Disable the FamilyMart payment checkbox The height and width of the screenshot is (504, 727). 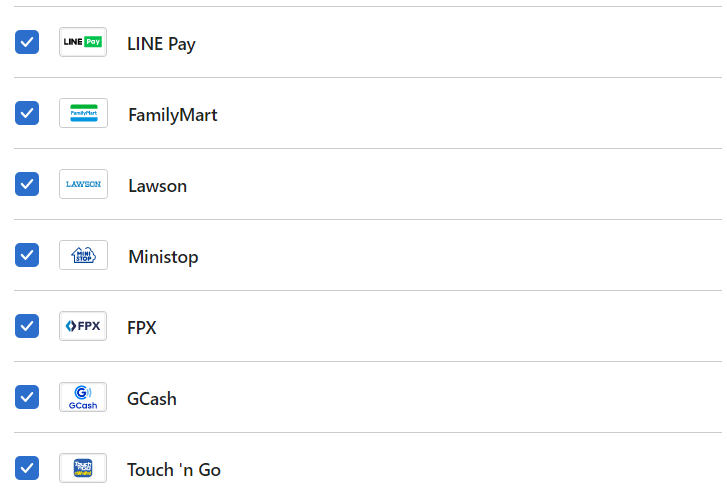(27, 113)
